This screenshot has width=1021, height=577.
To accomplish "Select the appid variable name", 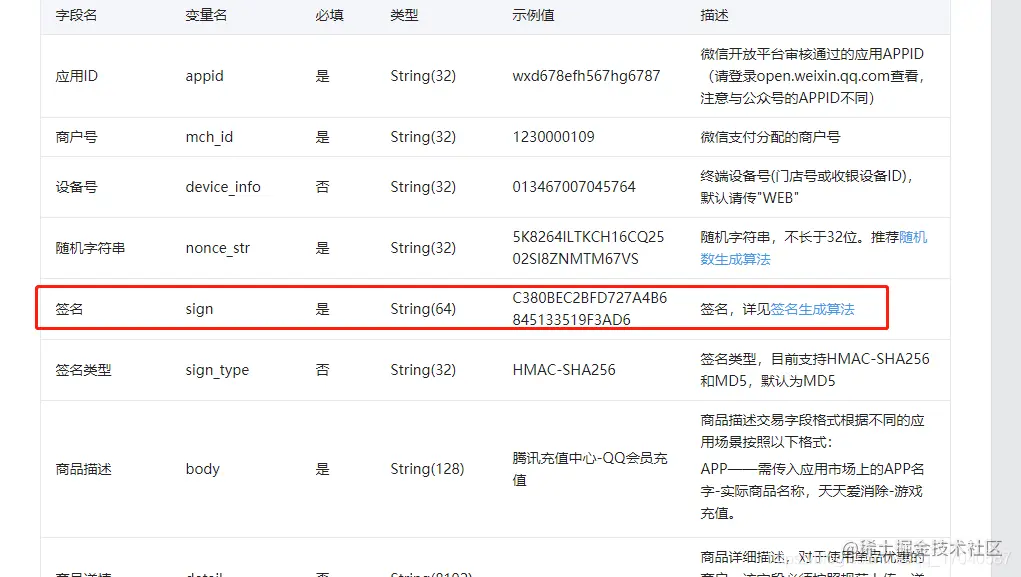I will 204,76.
